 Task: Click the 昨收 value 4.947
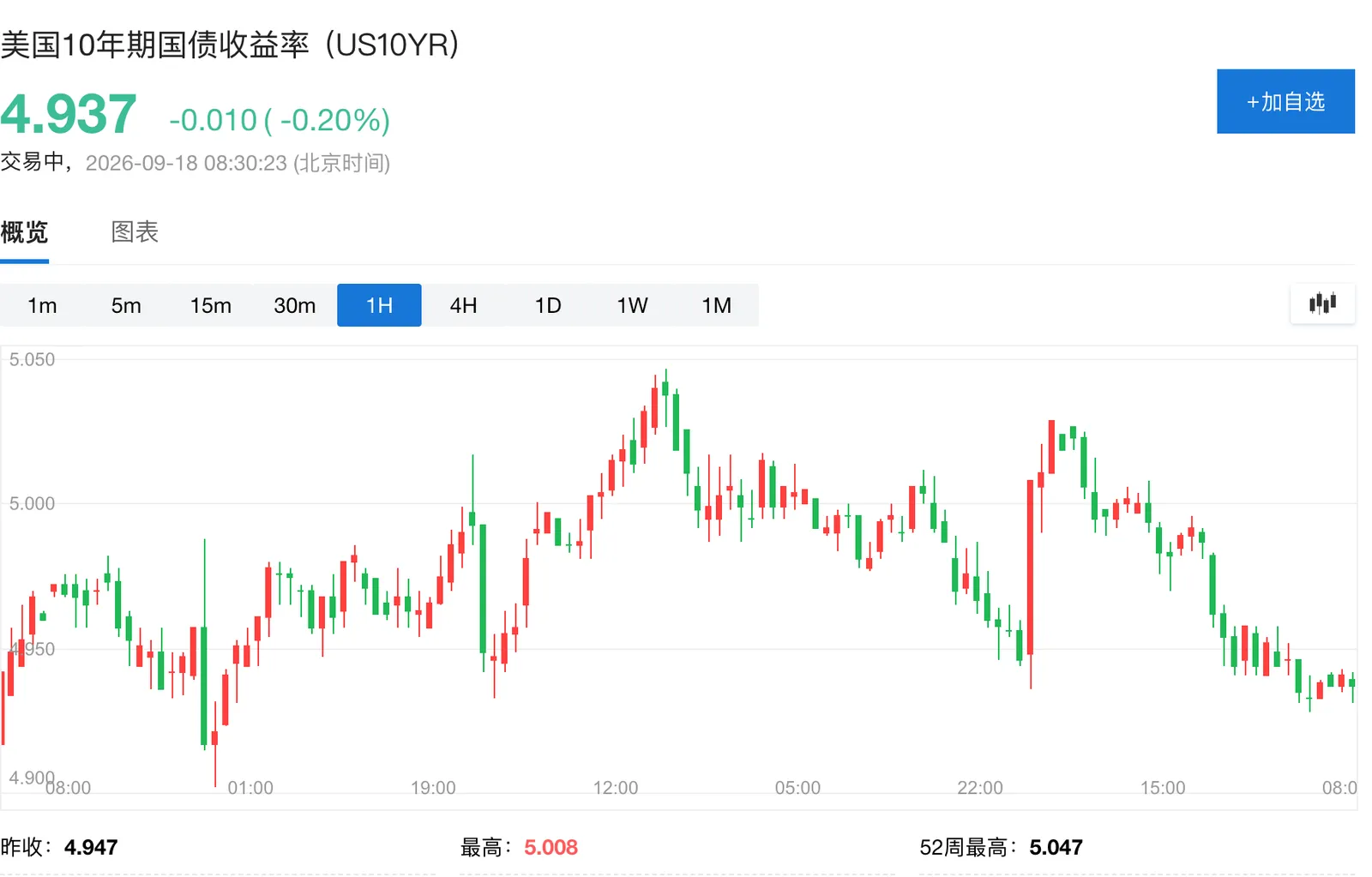(91, 848)
